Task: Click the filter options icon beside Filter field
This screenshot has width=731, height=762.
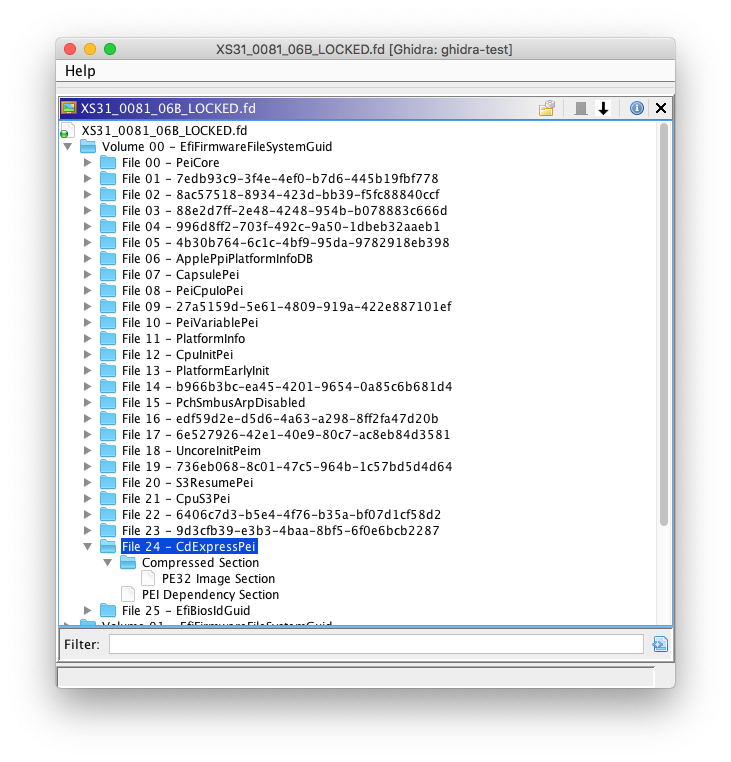Action: point(660,644)
